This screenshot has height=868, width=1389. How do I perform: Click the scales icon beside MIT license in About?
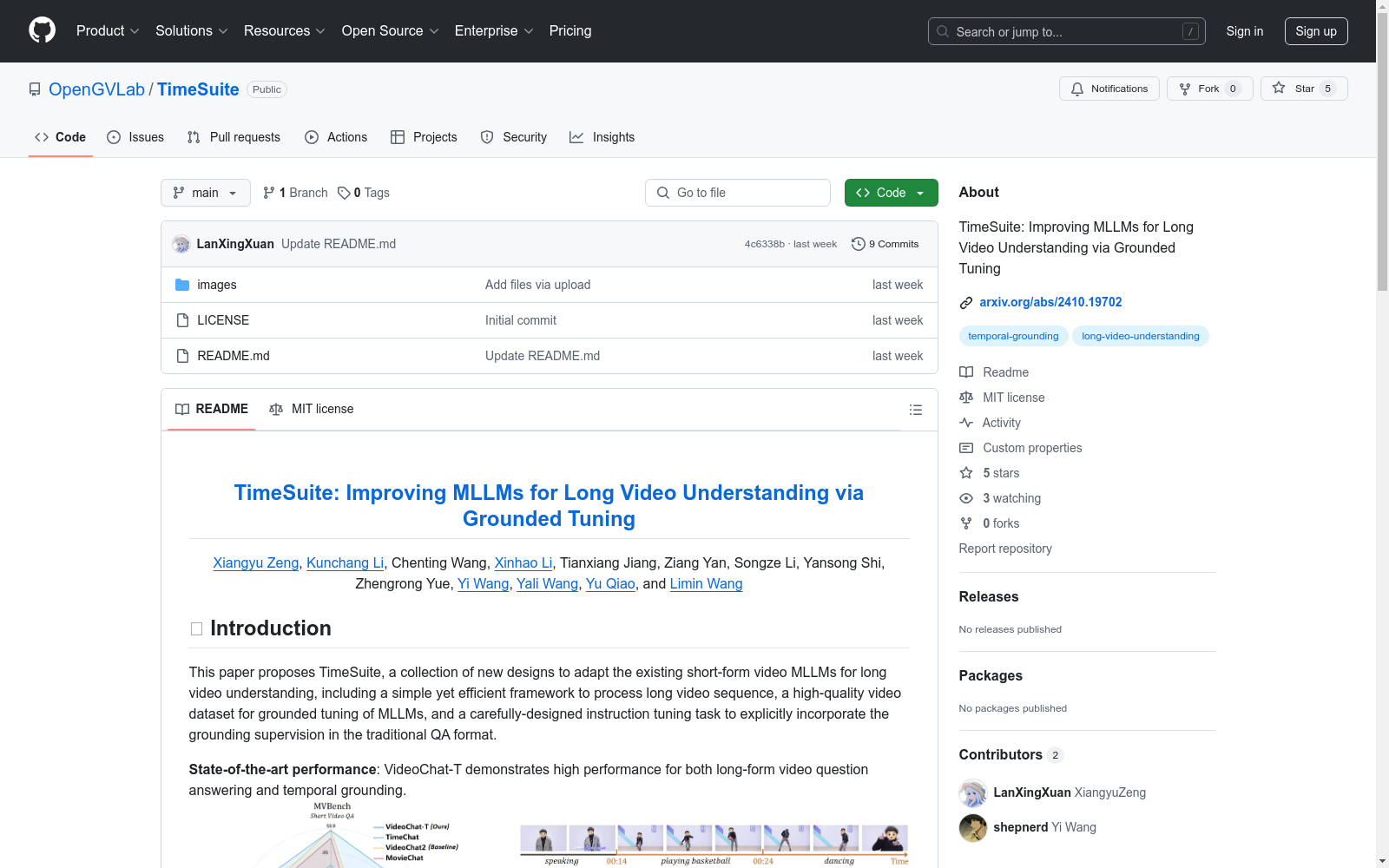tap(966, 398)
